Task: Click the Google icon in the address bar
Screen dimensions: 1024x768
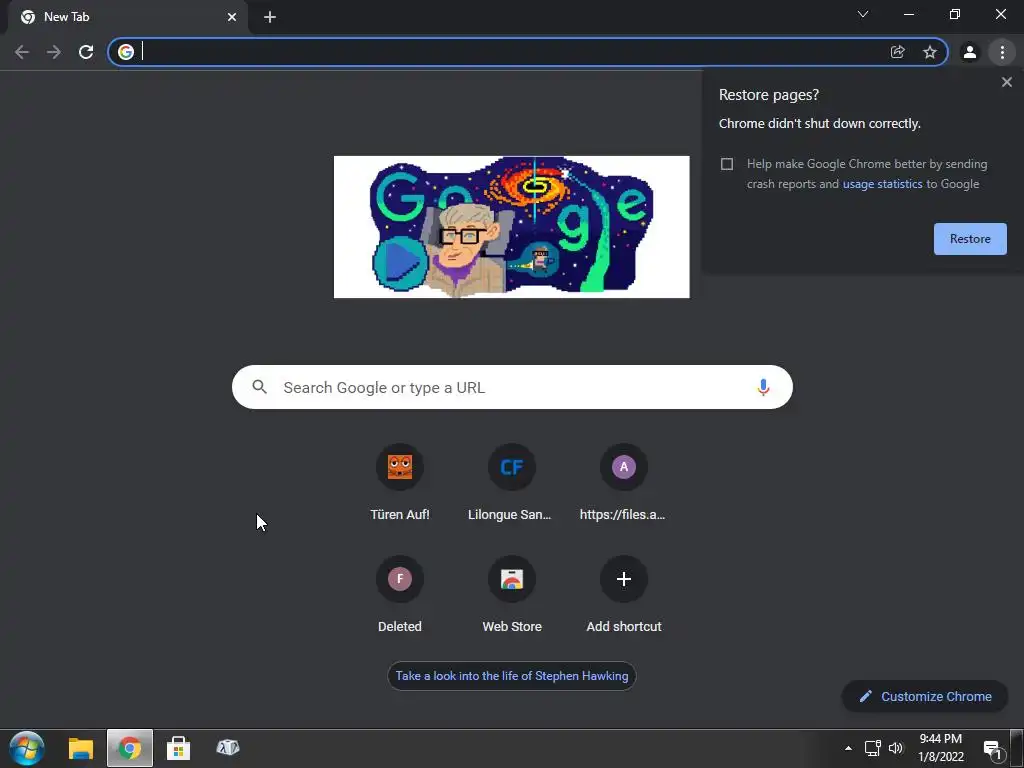Action: pos(126,52)
